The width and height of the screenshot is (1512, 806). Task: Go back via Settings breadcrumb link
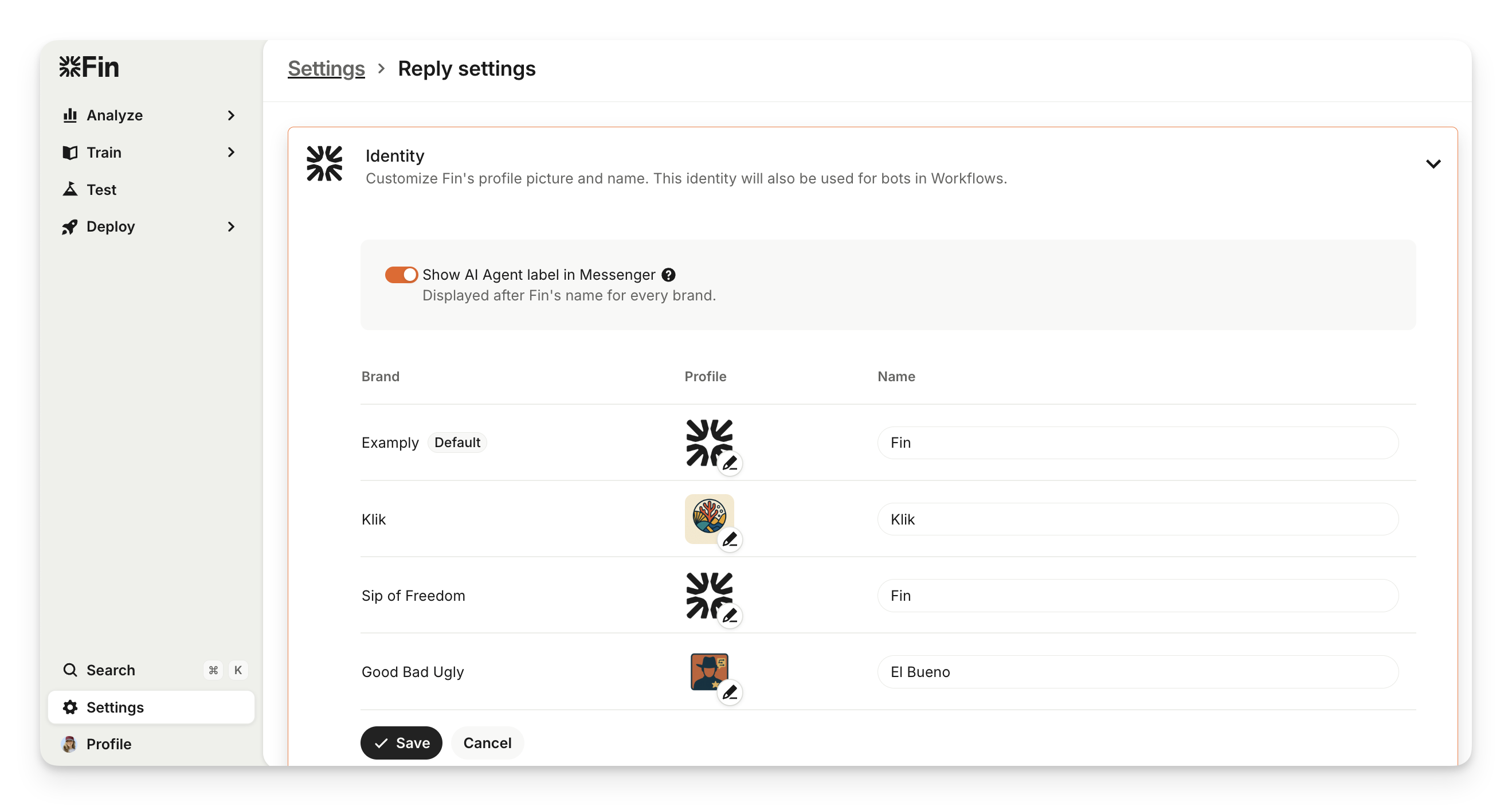click(x=326, y=69)
